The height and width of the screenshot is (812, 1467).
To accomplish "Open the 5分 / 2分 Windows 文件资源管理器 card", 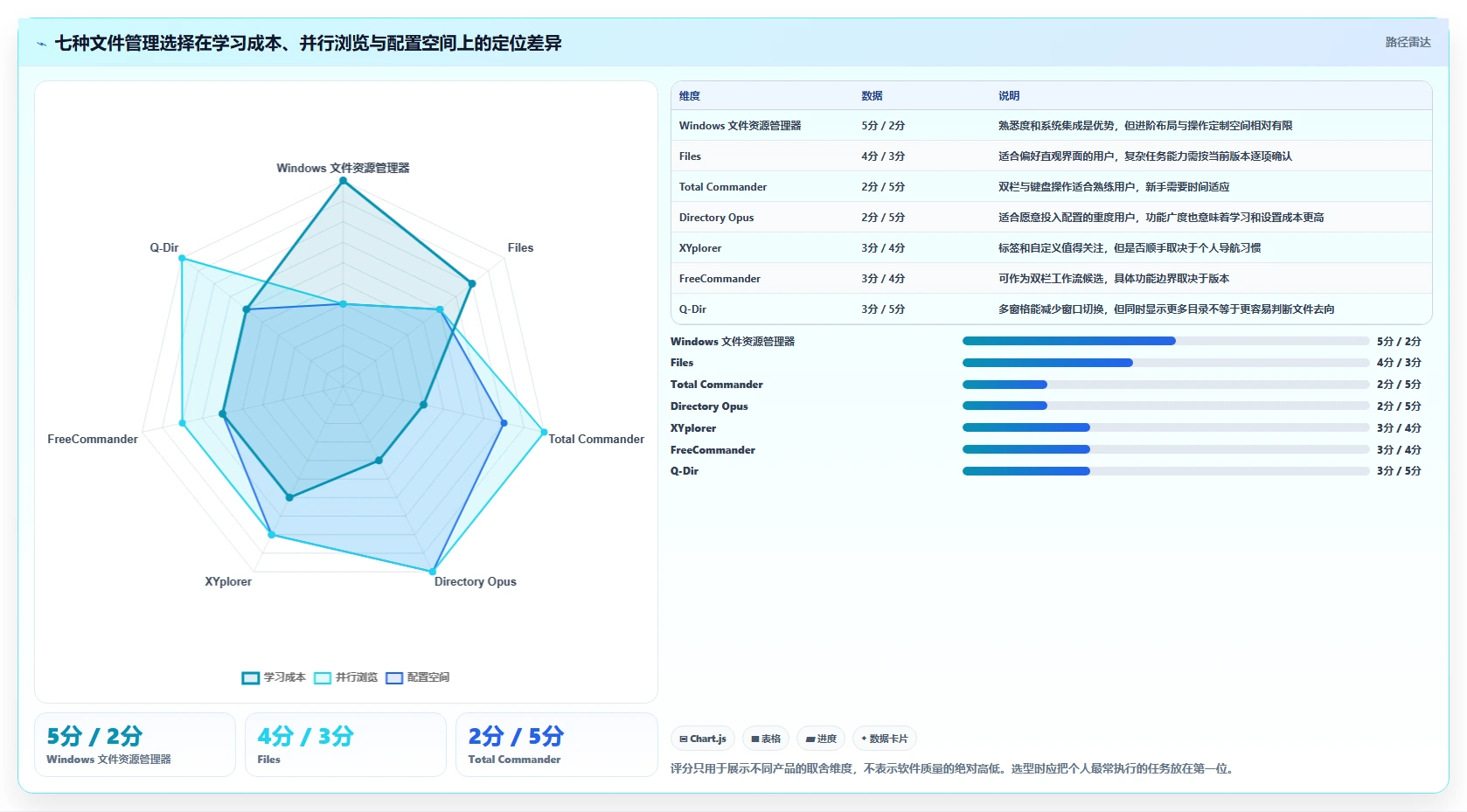I will (x=135, y=745).
